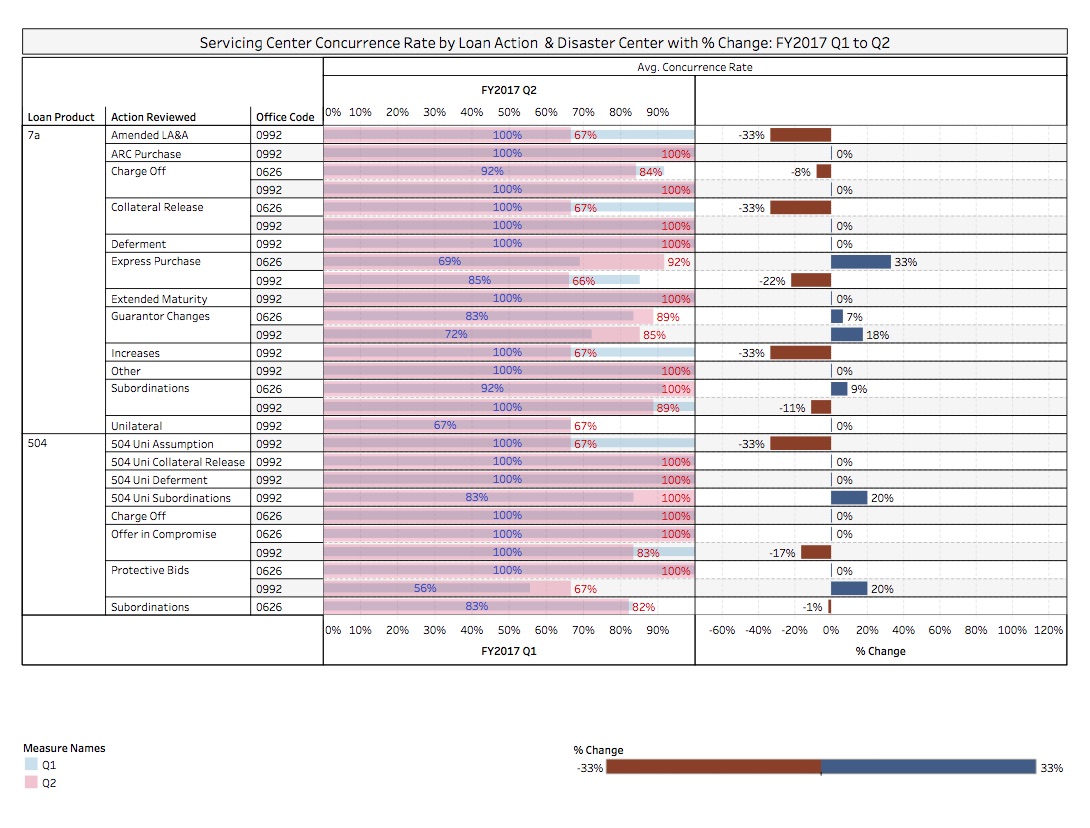Click the brown -17% change bar

[x=815, y=552]
